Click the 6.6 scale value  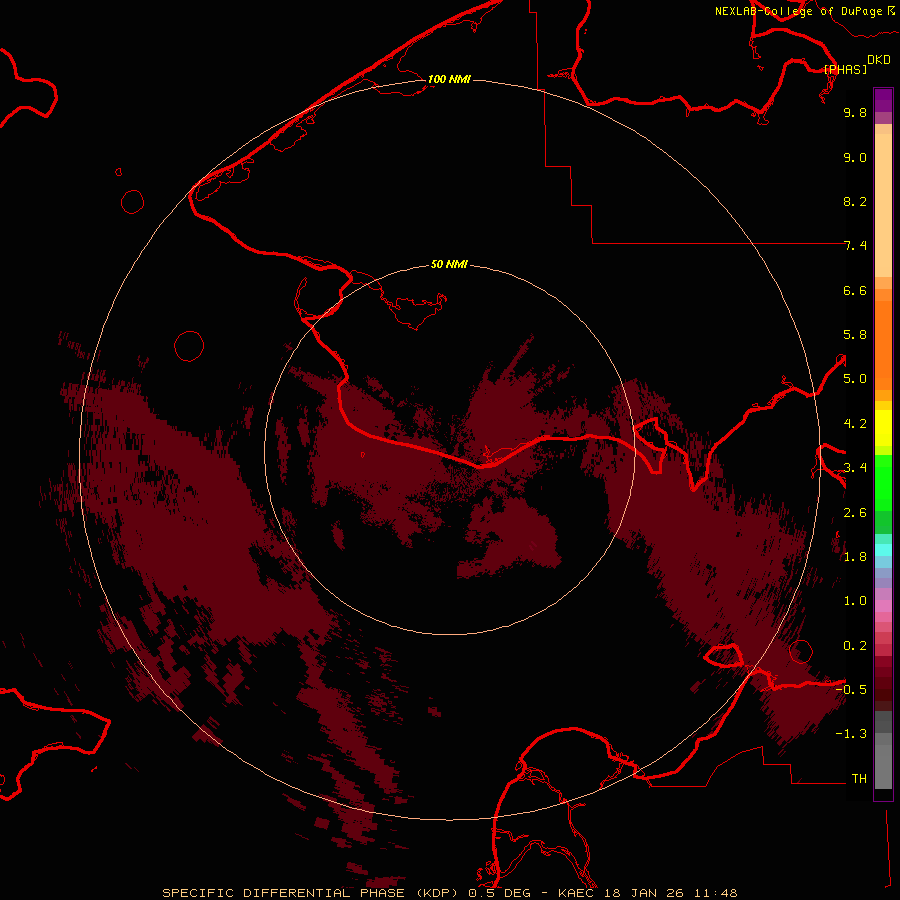tap(855, 290)
